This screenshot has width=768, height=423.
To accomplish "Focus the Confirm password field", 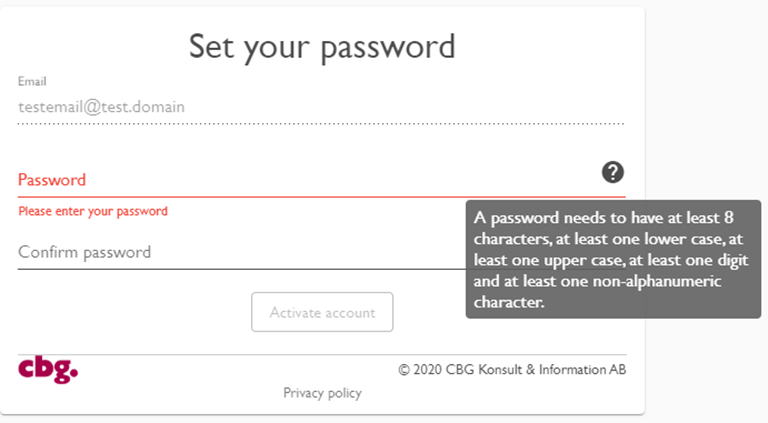I will click(241, 252).
